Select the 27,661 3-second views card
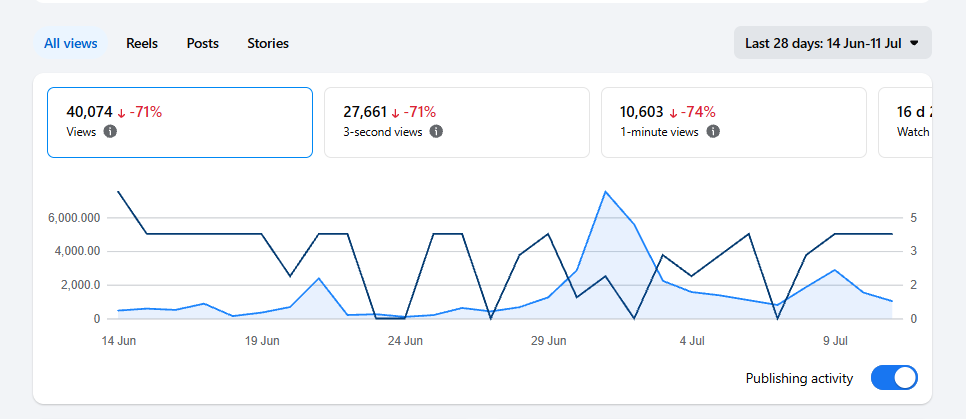966x419 pixels. click(x=457, y=122)
